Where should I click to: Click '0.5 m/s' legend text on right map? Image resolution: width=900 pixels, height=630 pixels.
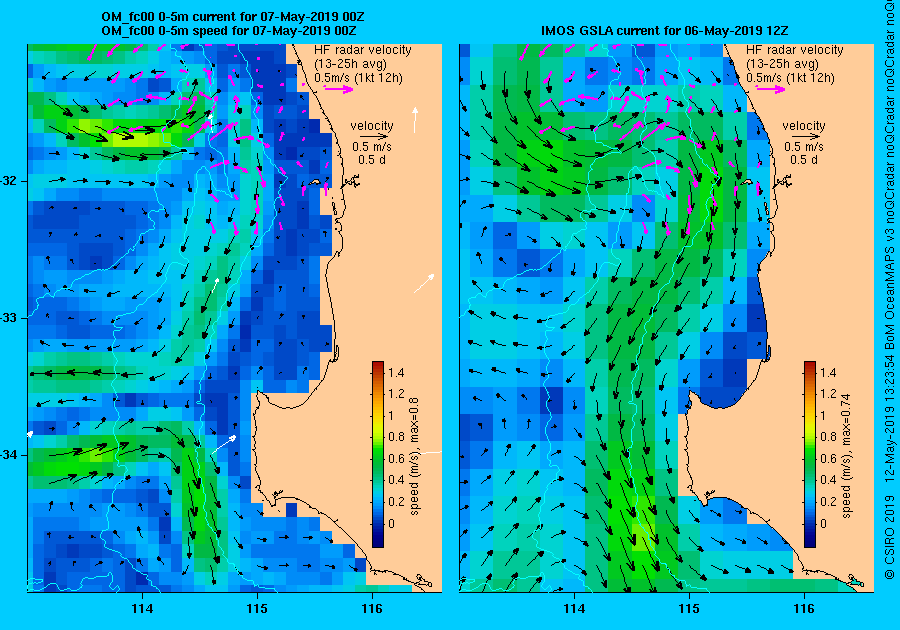pyautogui.click(x=804, y=147)
